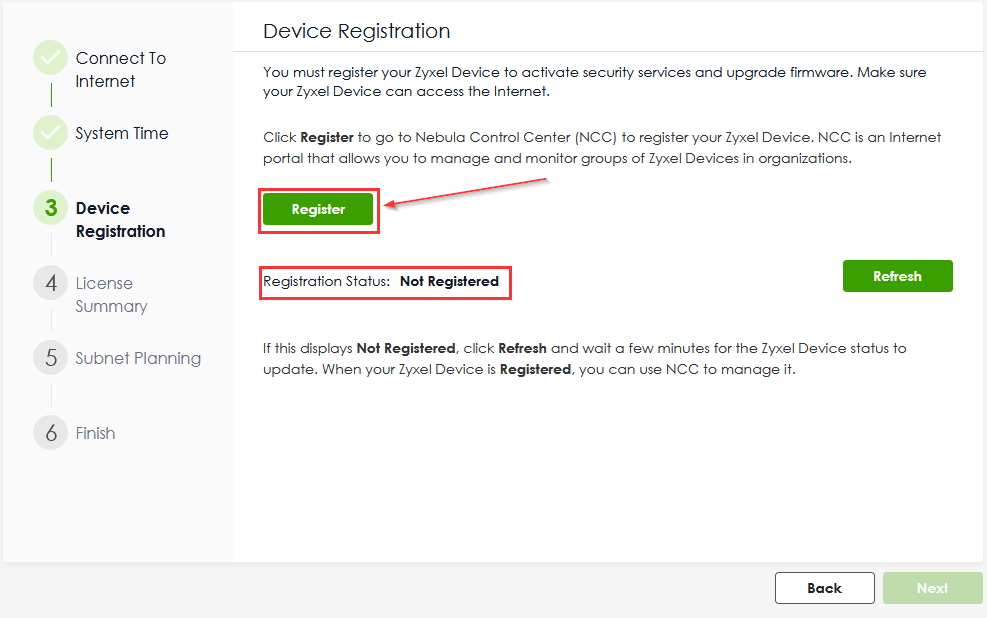Select the Finish step label
Viewport: 987px width, 618px height.
95,433
